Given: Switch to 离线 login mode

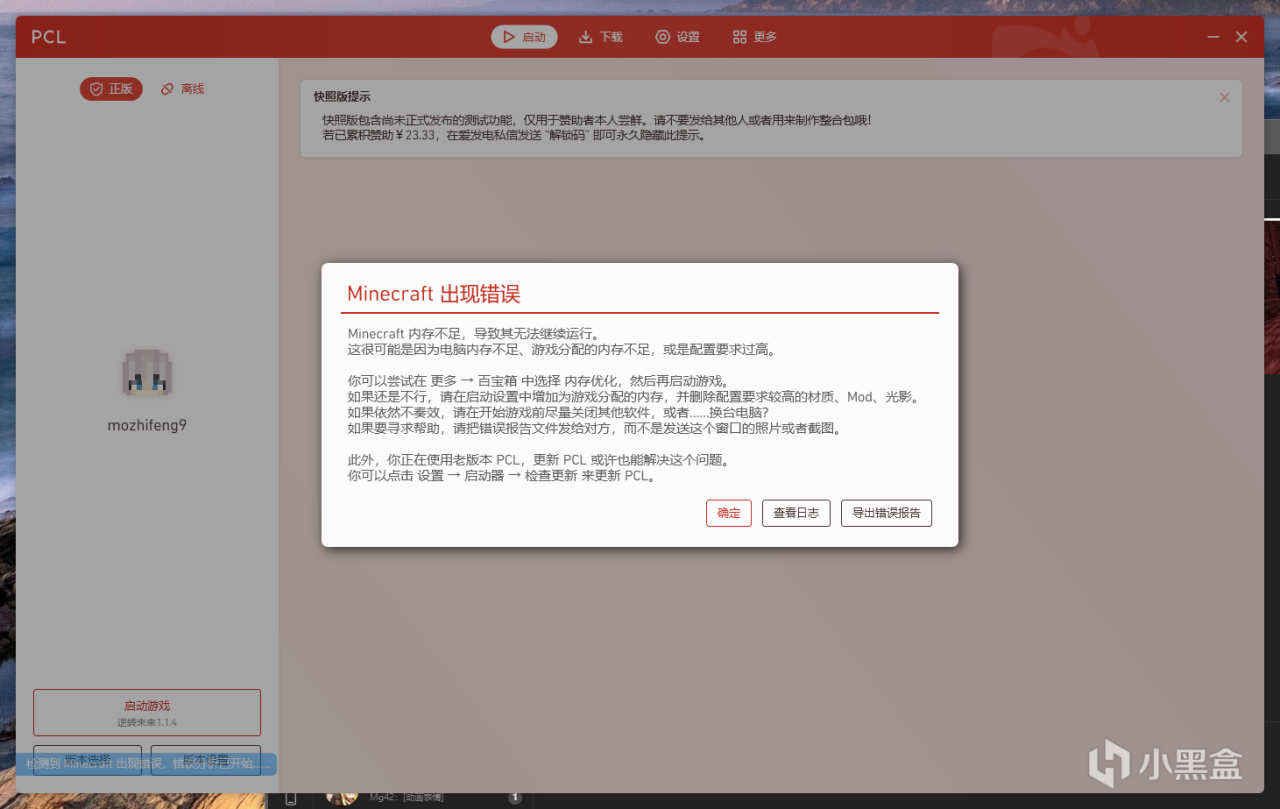Looking at the screenshot, I should point(182,89).
